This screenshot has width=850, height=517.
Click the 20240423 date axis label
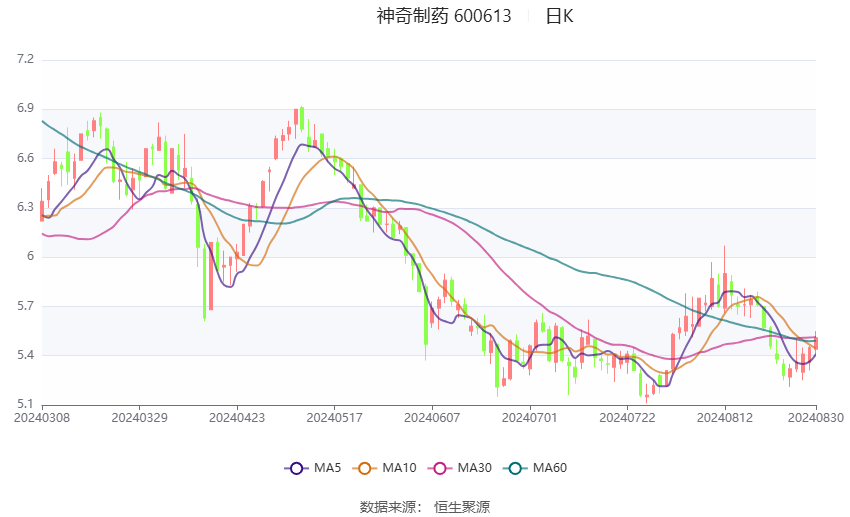click(x=237, y=418)
